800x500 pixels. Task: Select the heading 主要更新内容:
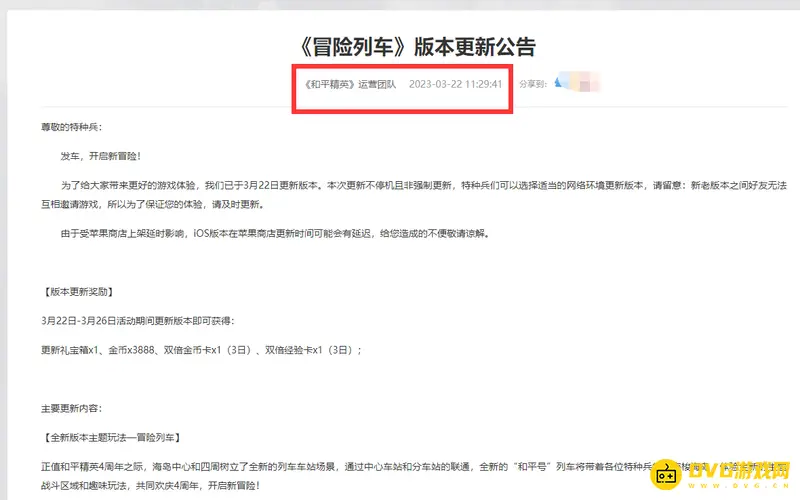pos(71,409)
